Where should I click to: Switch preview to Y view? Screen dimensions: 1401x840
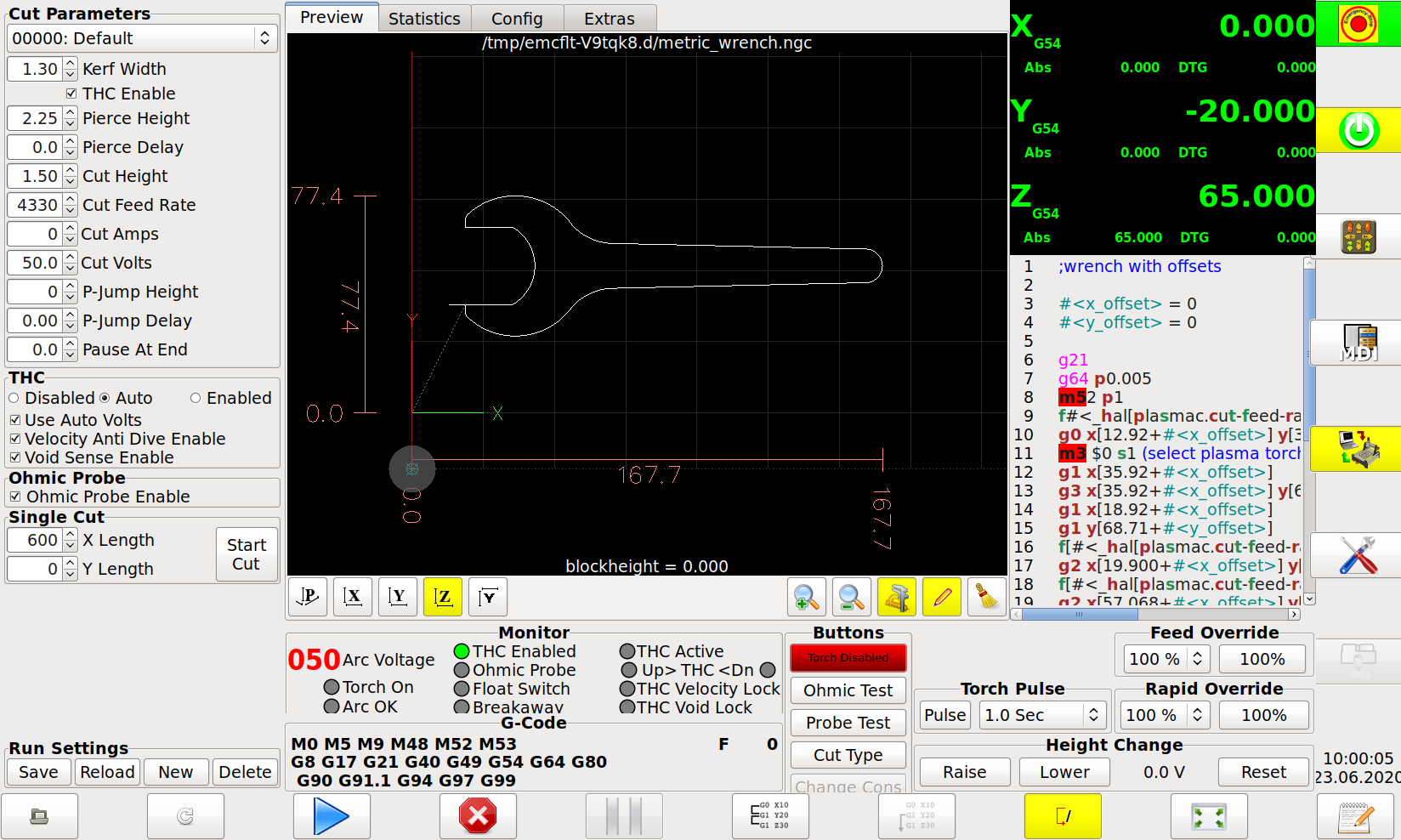[398, 597]
